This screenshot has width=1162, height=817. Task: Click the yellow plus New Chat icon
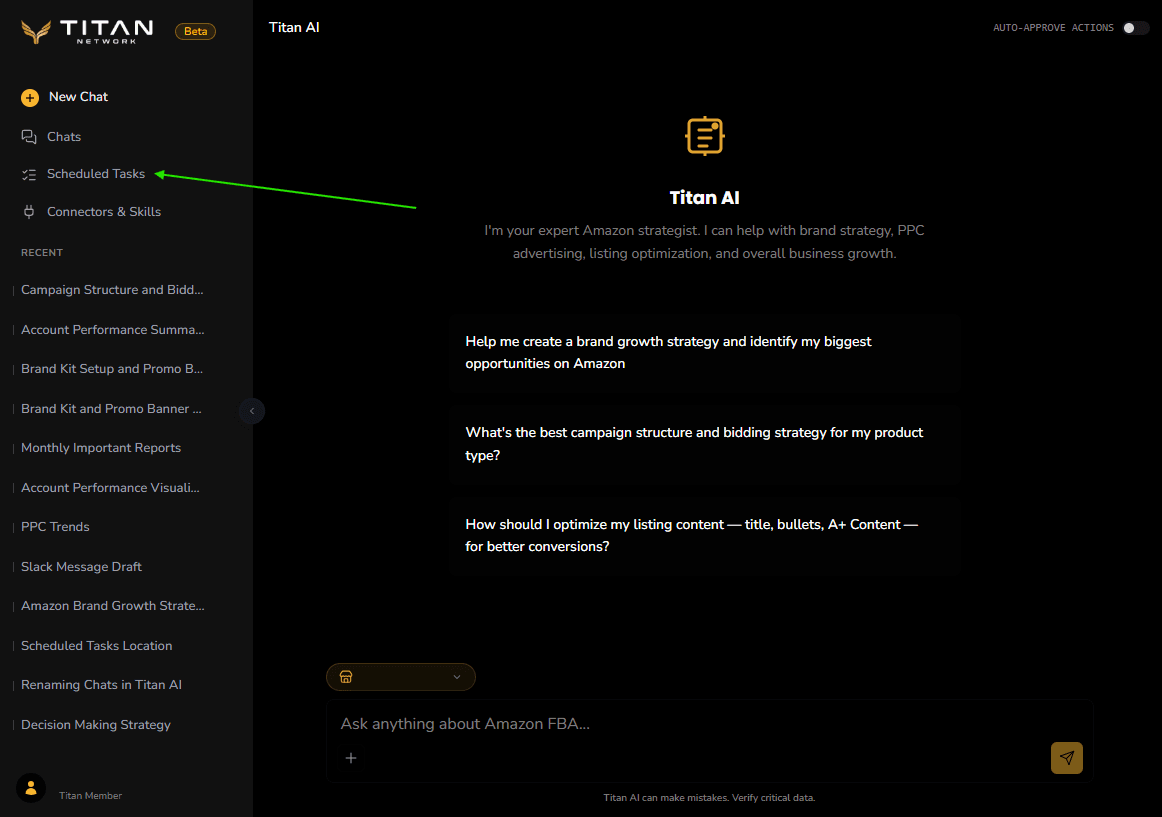click(30, 97)
